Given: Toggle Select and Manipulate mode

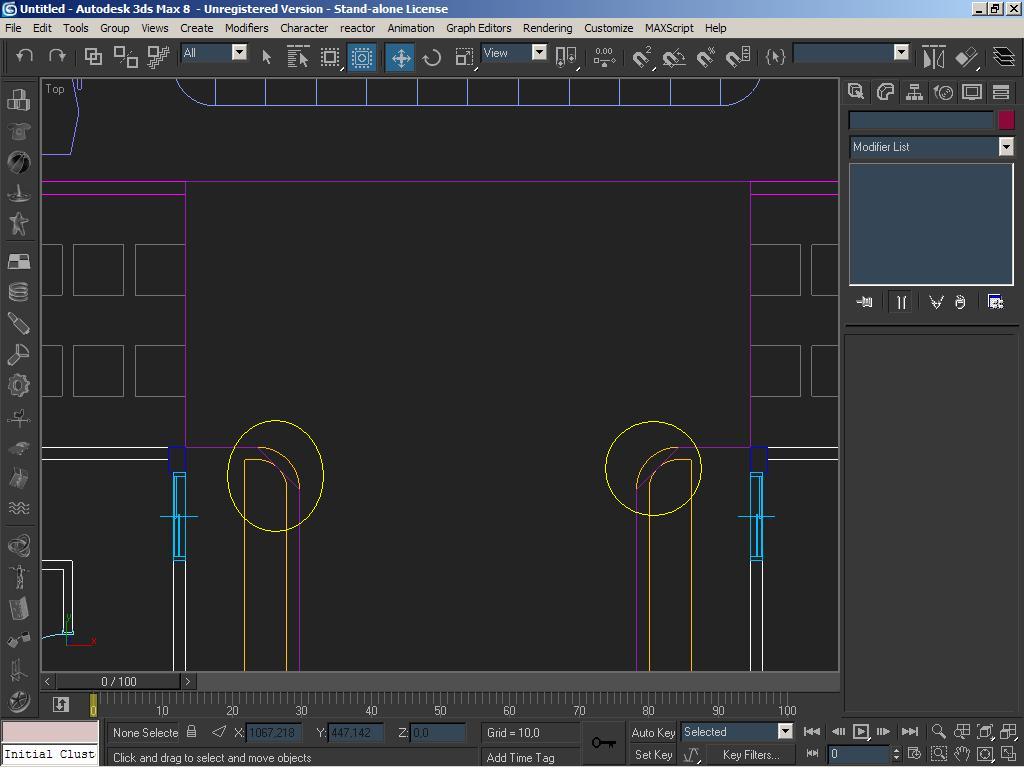Looking at the screenshot, I should point(605,57).
